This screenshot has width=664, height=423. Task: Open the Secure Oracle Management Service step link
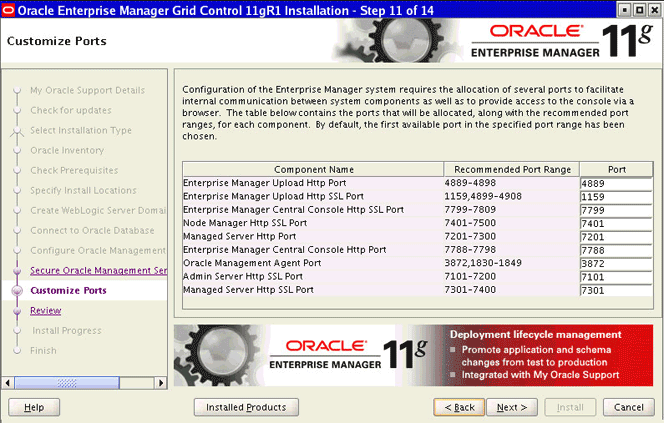[98, 271]
